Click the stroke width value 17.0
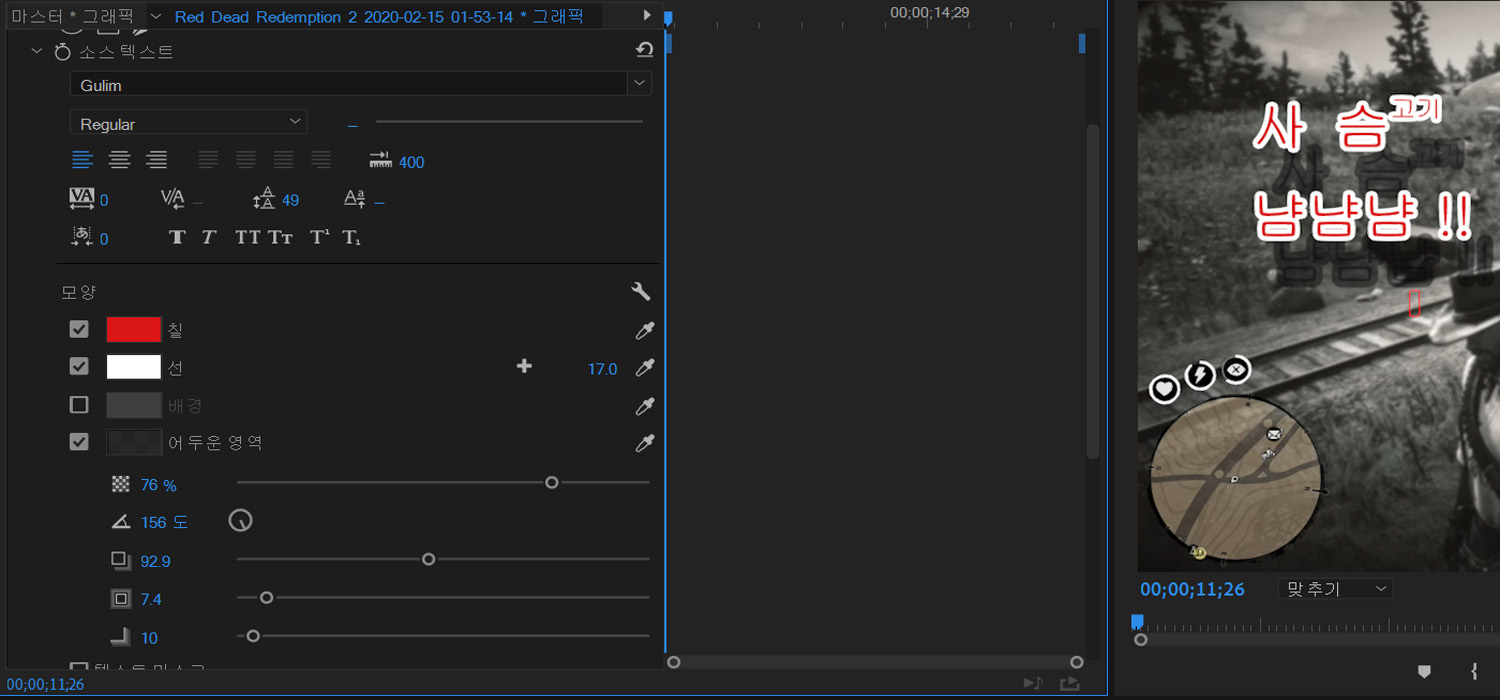The width and height of the screenshot is (1500, 700). pos(602,369)
